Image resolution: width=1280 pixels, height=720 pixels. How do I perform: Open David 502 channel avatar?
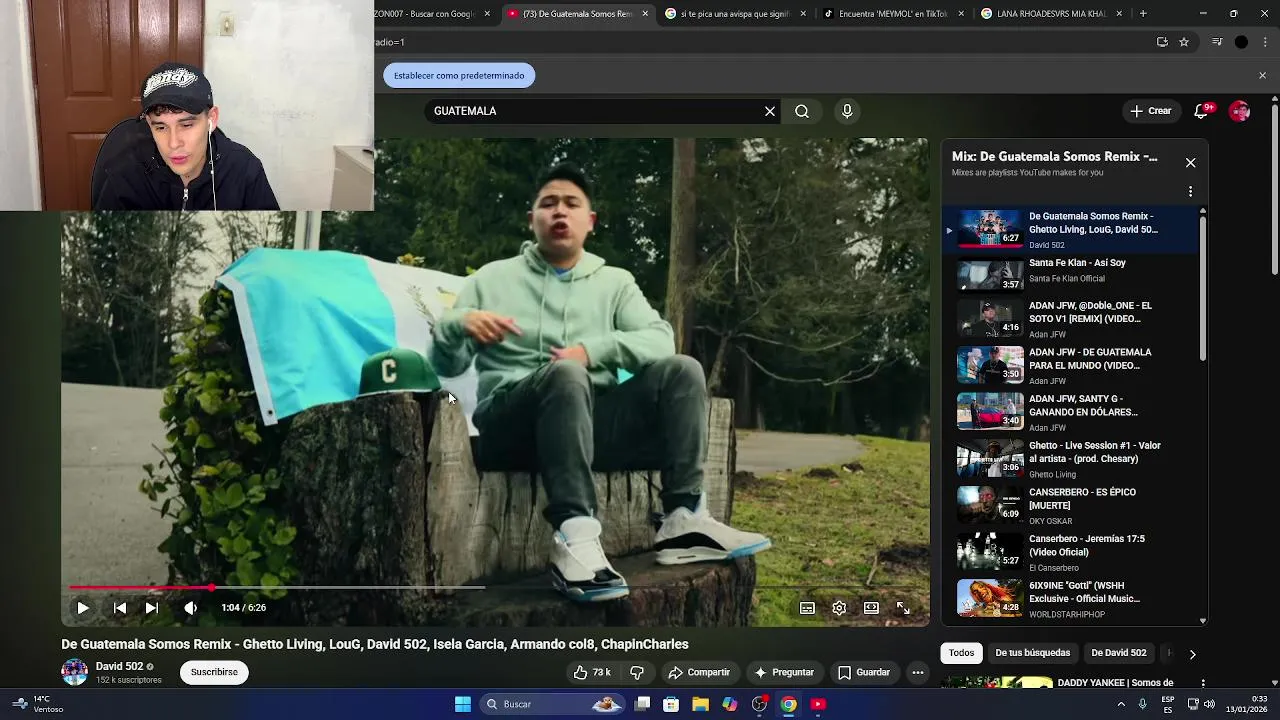tap(75, 672)
